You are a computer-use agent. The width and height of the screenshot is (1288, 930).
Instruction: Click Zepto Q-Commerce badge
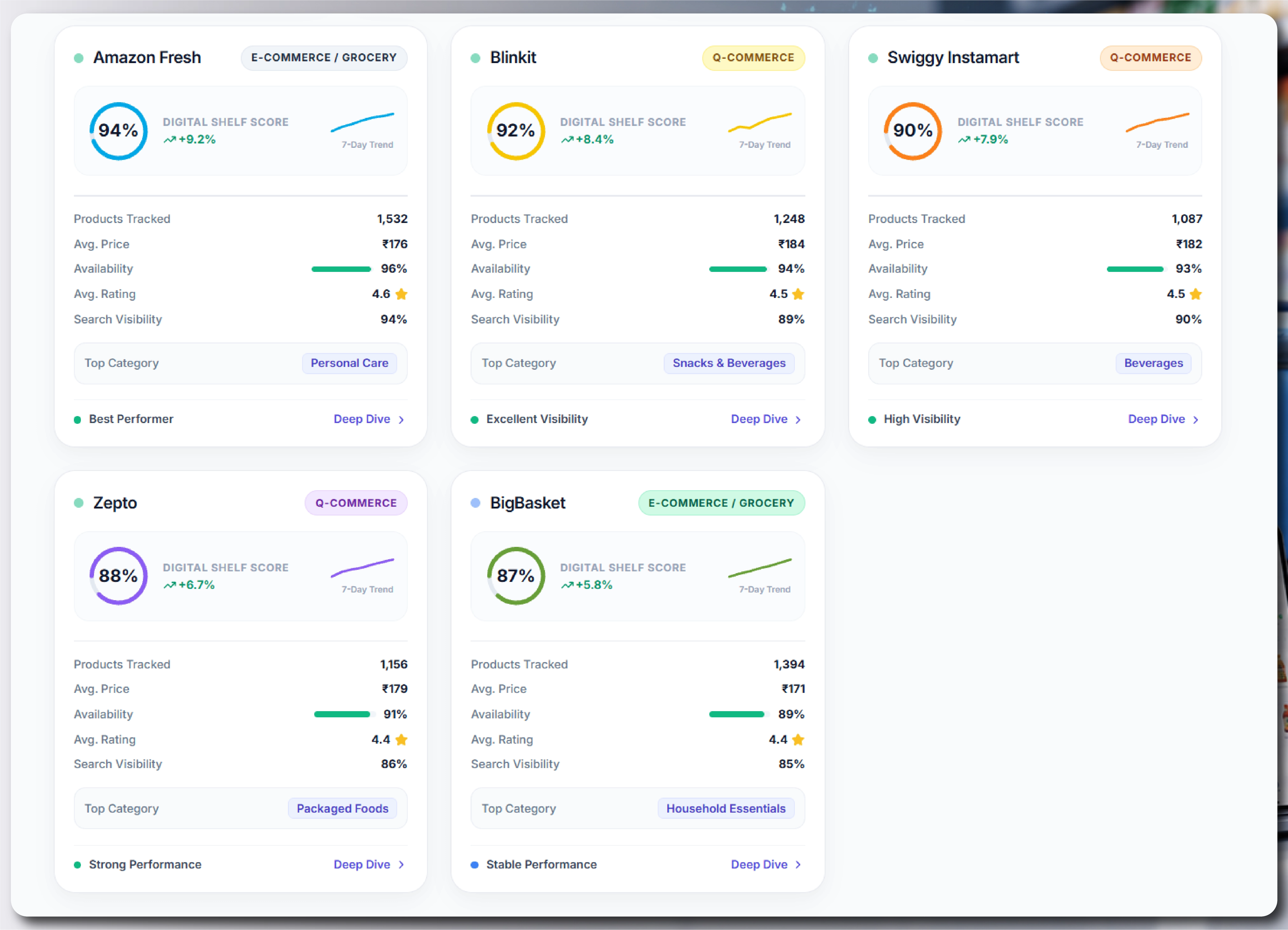tap(356, 503)
